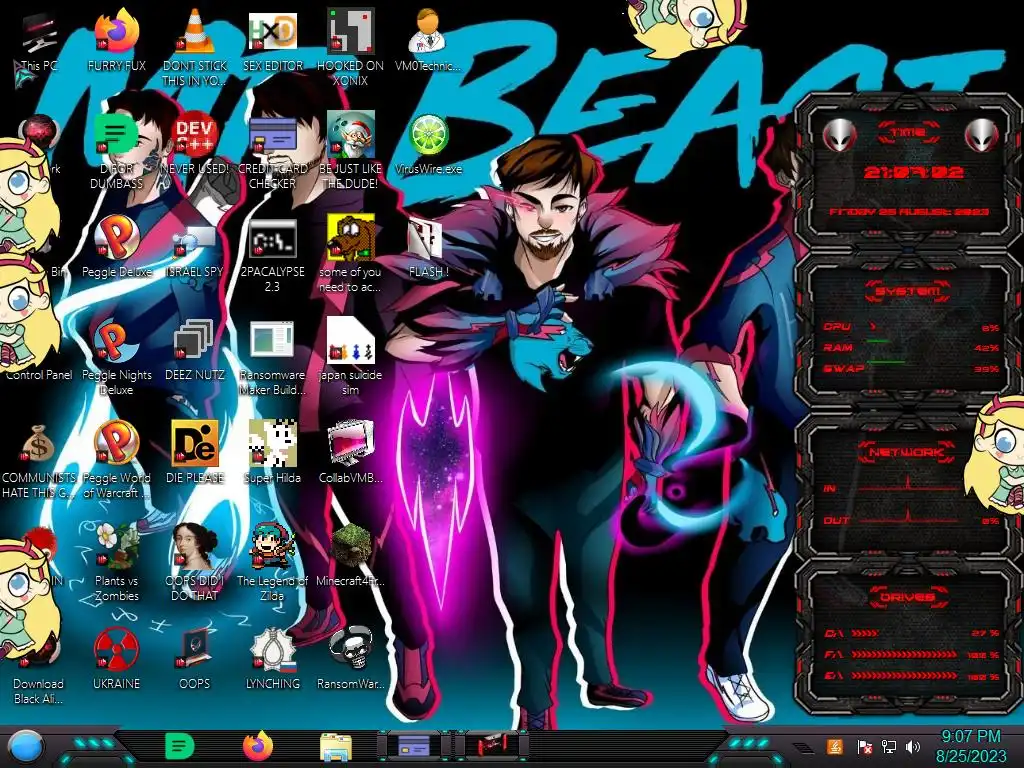1024x768 pixels.
Task: Select the Control Panel desktop label
Action: click(x=39, y=375)
